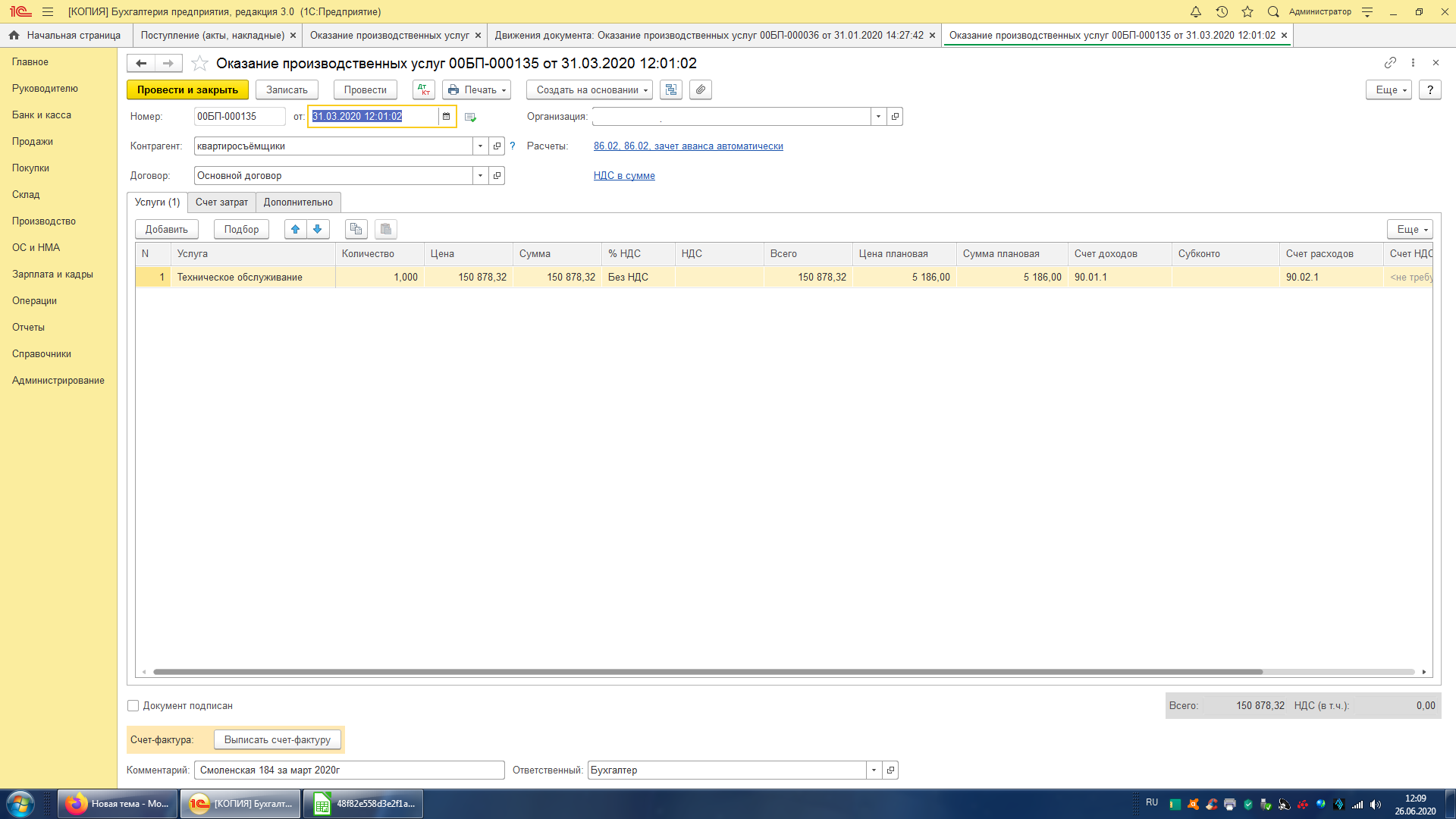Expand Организация dropdown arrow
The image size is (1456, 819).
tap(878, 116)
